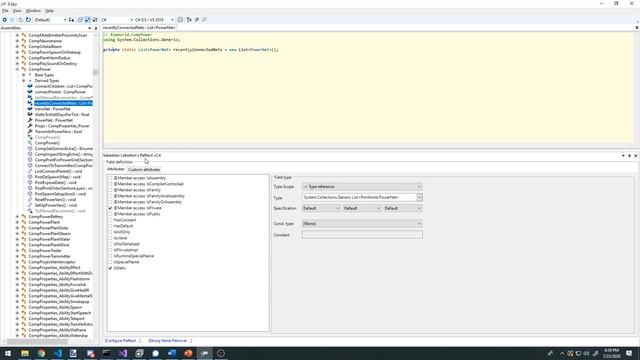Image resolution: width=640 pixels, height=360 pixels.
Task: Click the Reflexil gear toolbar icon
Action: (x=180, y=20)
